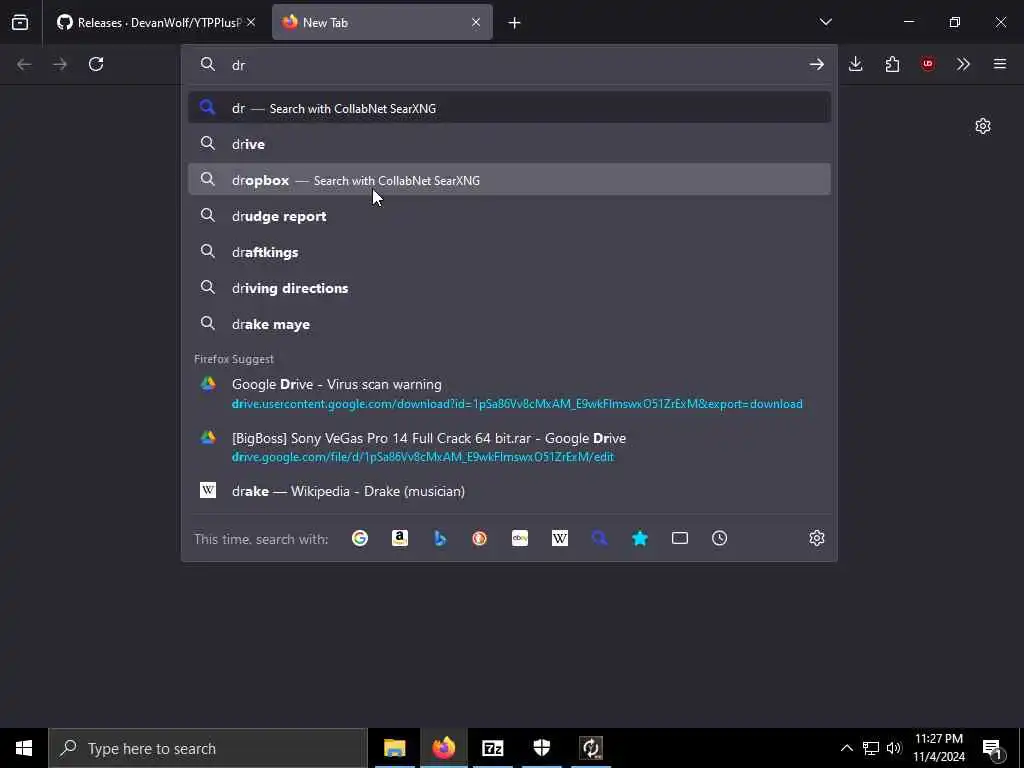The image size is (1024, 768).
Task: Click the 'Type here to search' box
Action: 208,748
